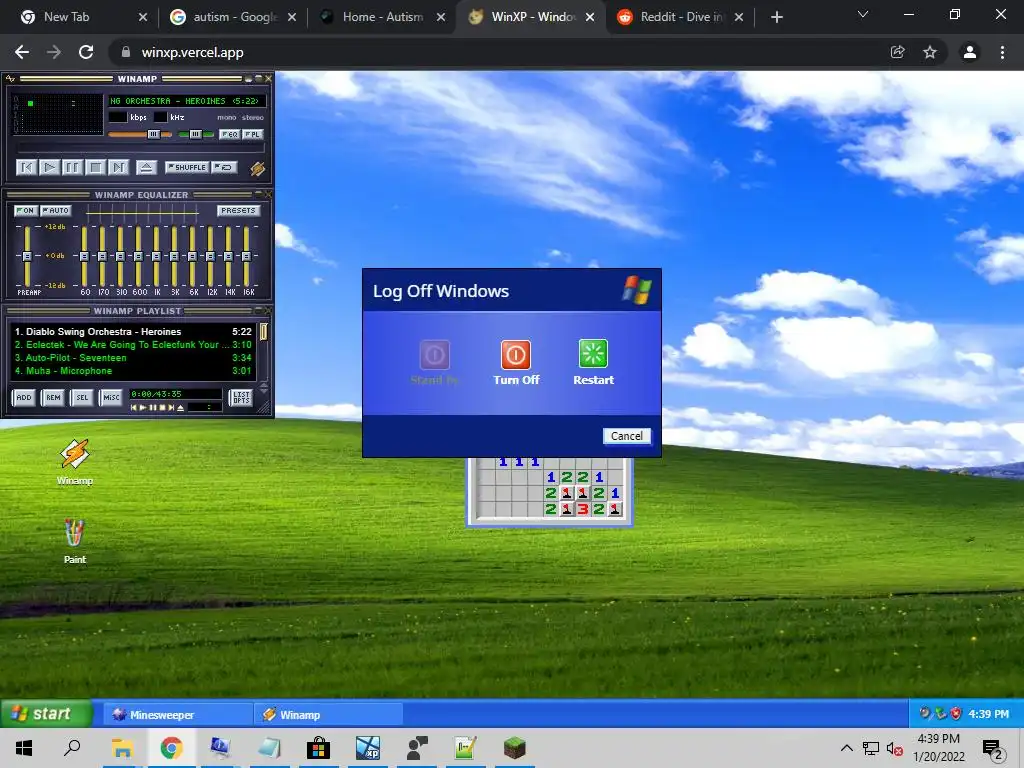1024x768 pixels.
Task: Open playlist SEL menu
Action: 82,398
